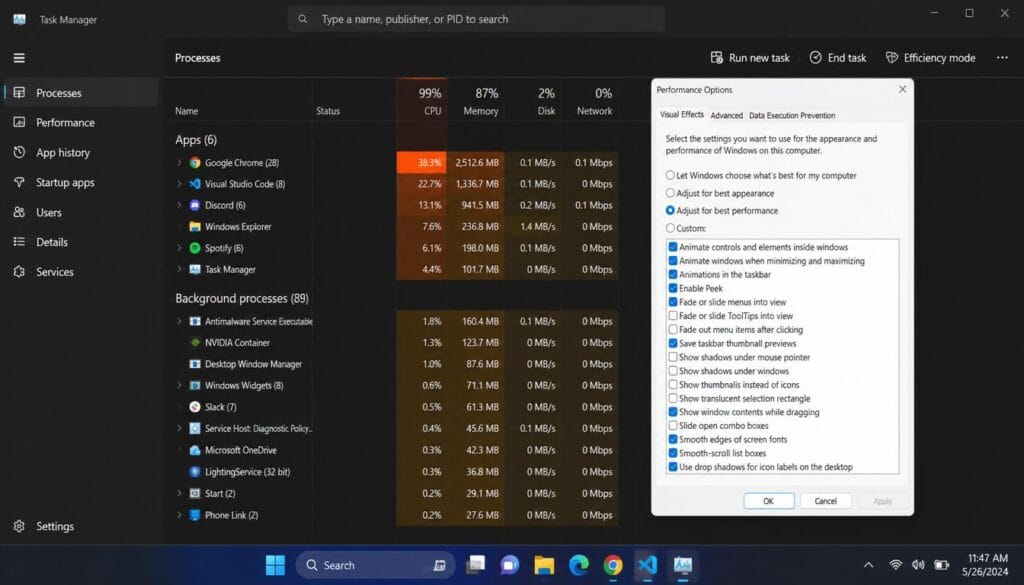Expand the Windows Widgets process group
The image size is (1024, 585).
(x=179, y=385)
